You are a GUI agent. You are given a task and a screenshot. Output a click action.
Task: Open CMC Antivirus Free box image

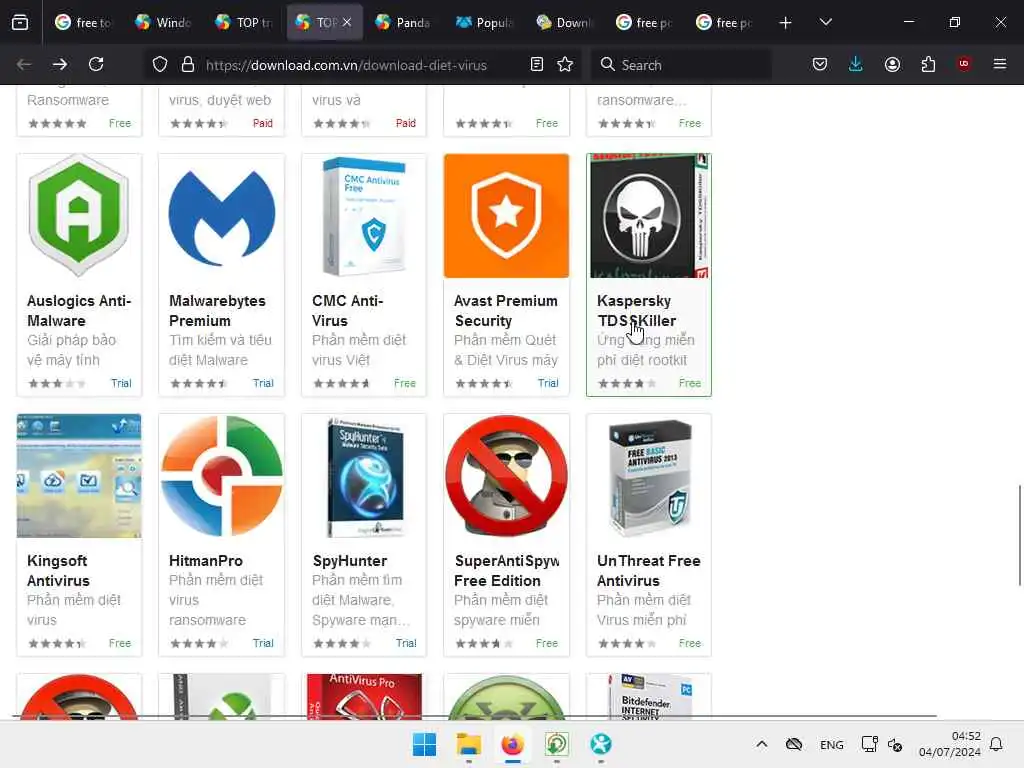(x=364, y=216)
